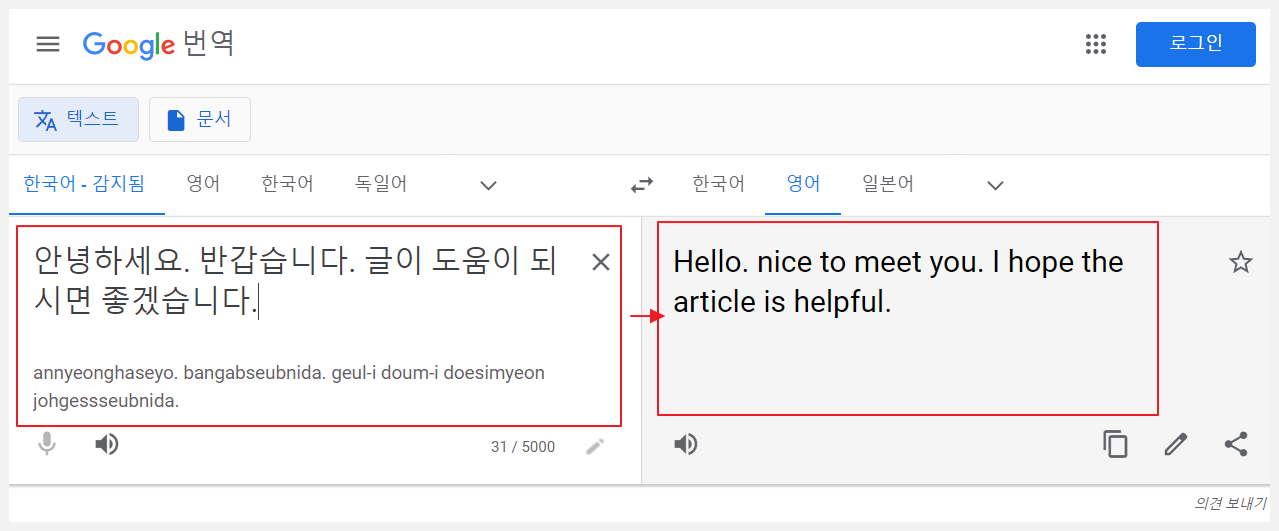Swap source and target languages
This screenshot has height=531, width=1279.
[641, 185]
